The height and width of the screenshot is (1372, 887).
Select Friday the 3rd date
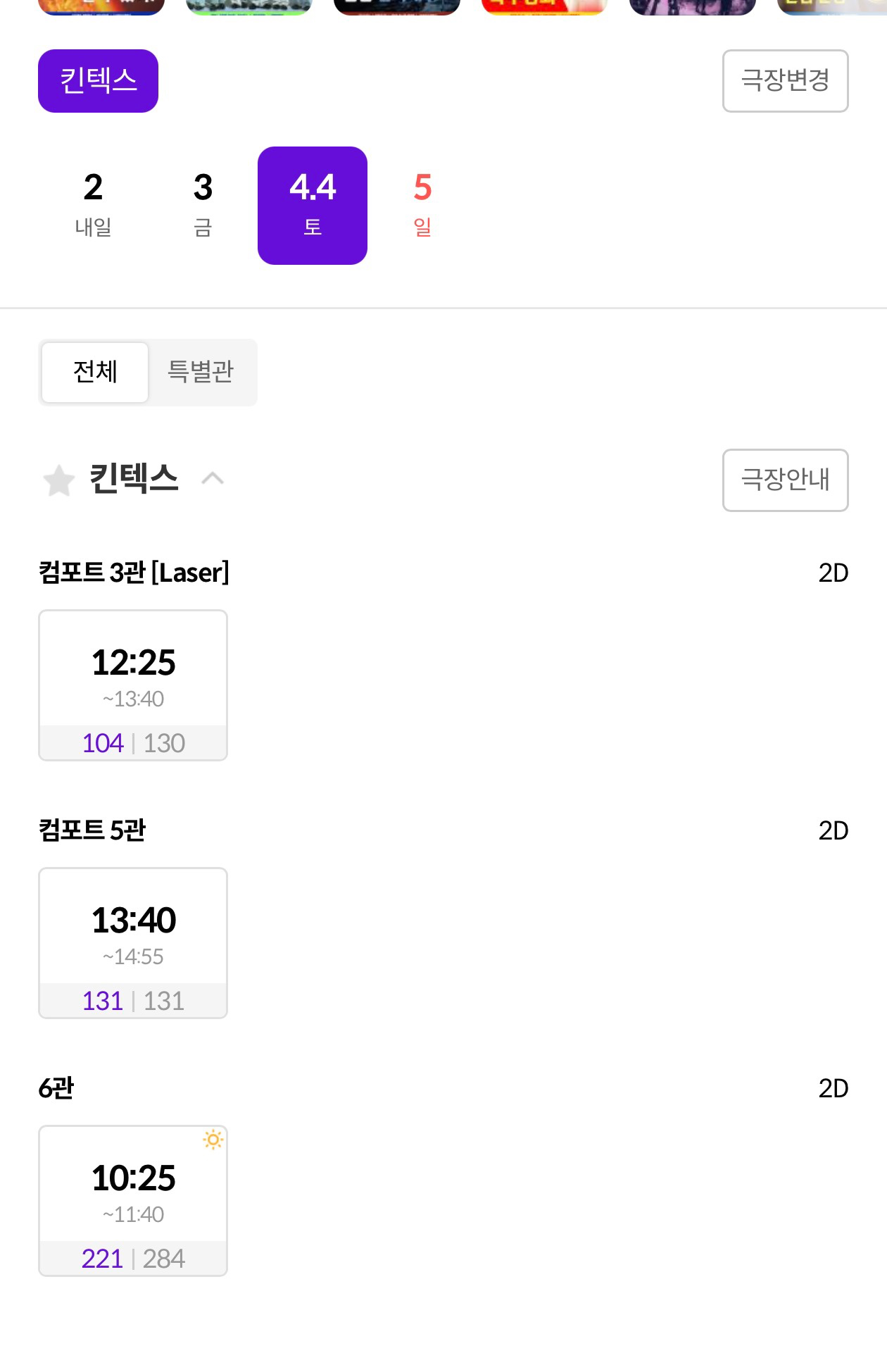[203, 205]
